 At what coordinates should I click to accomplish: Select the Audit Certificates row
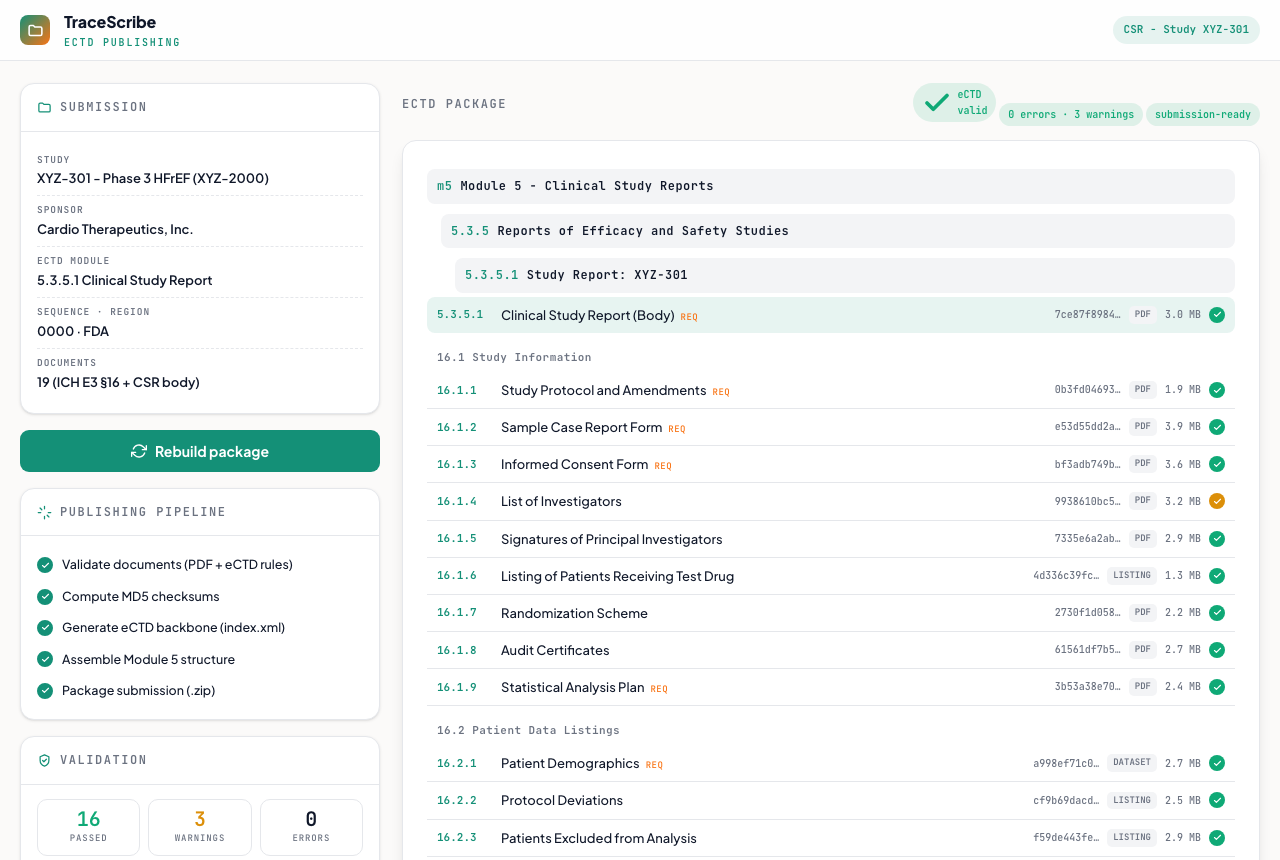[x=831, y=650]
